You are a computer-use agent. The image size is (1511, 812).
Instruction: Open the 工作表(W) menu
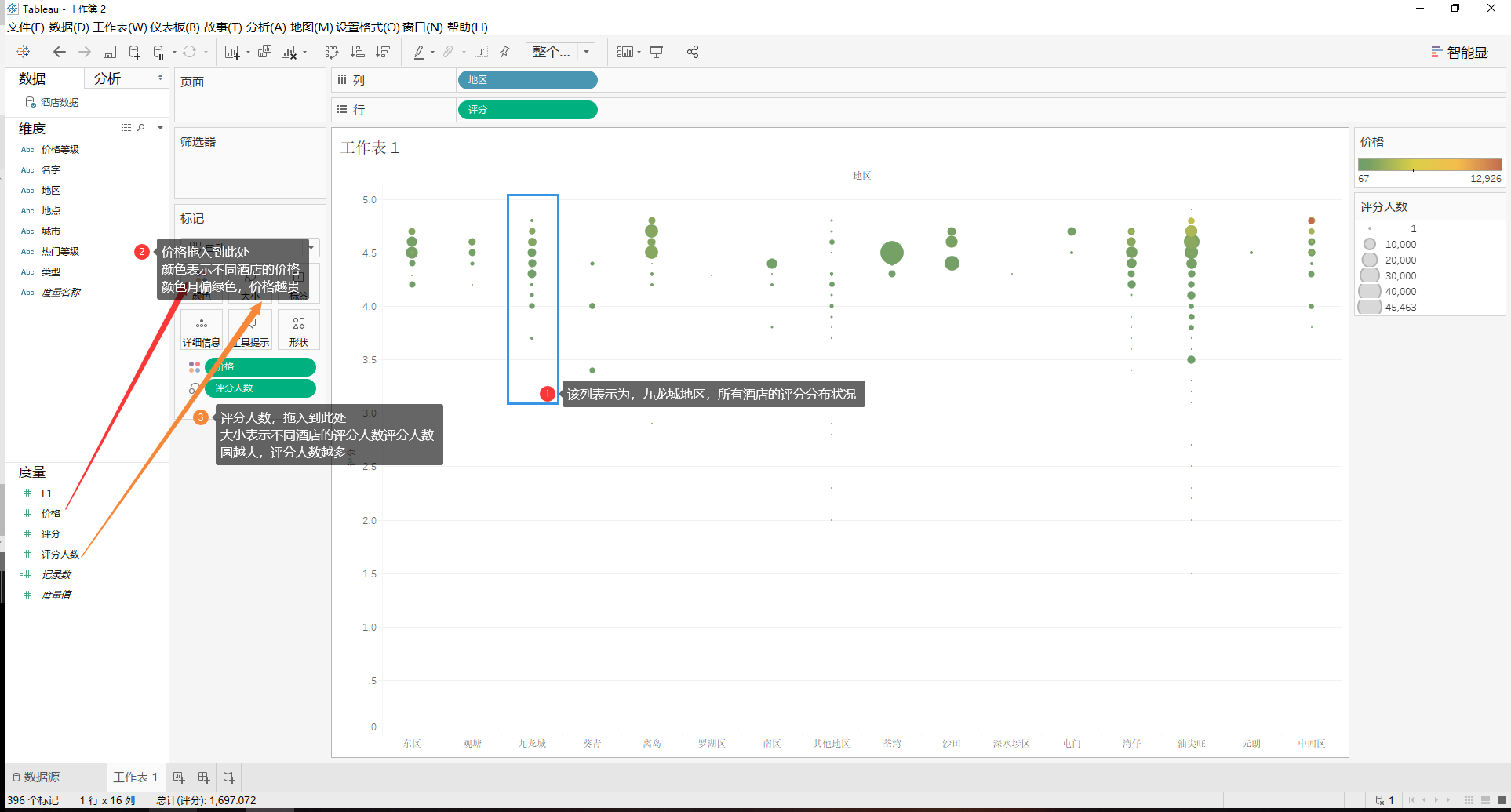(119, 27)
